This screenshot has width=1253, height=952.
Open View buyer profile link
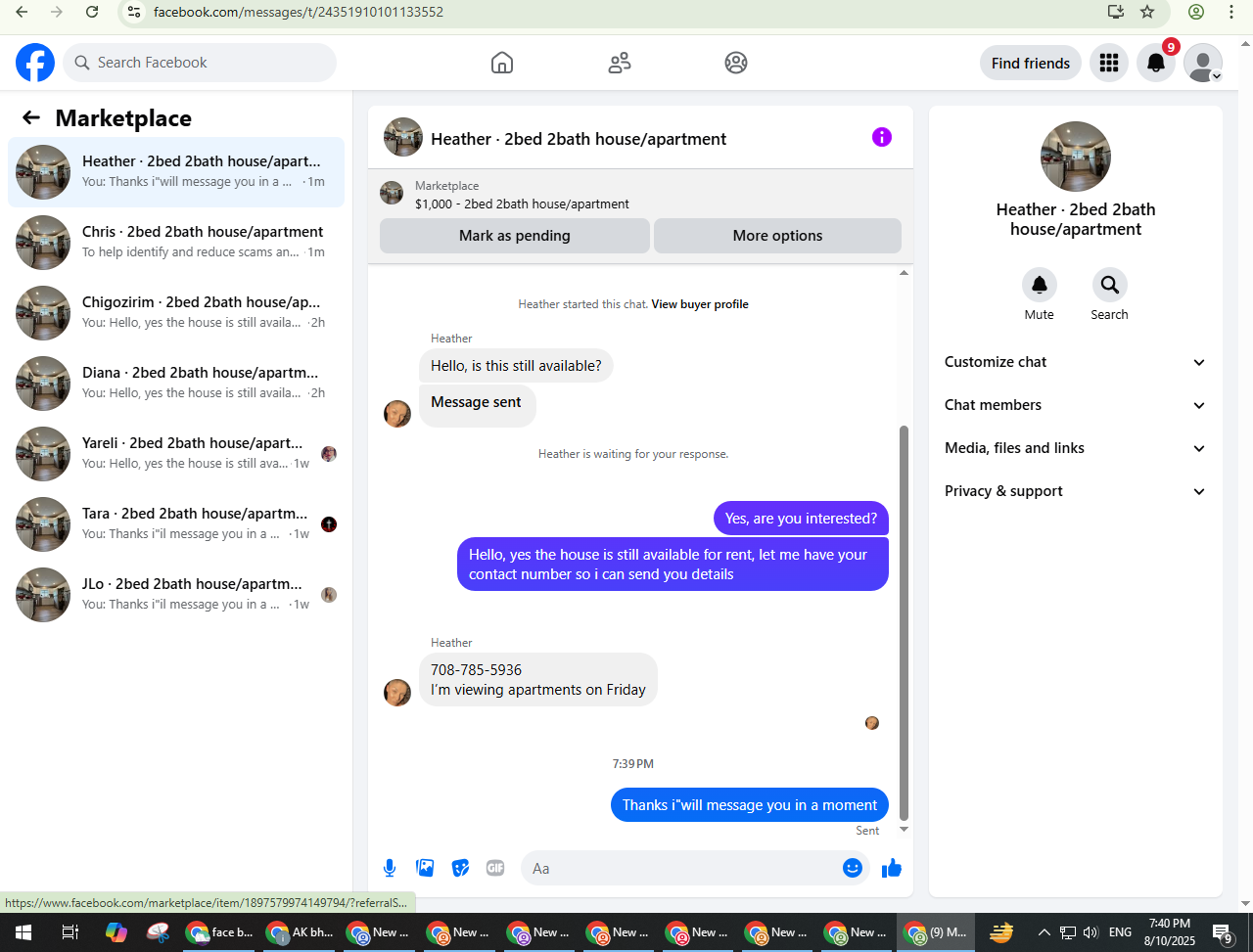click(x=700, y=304)
